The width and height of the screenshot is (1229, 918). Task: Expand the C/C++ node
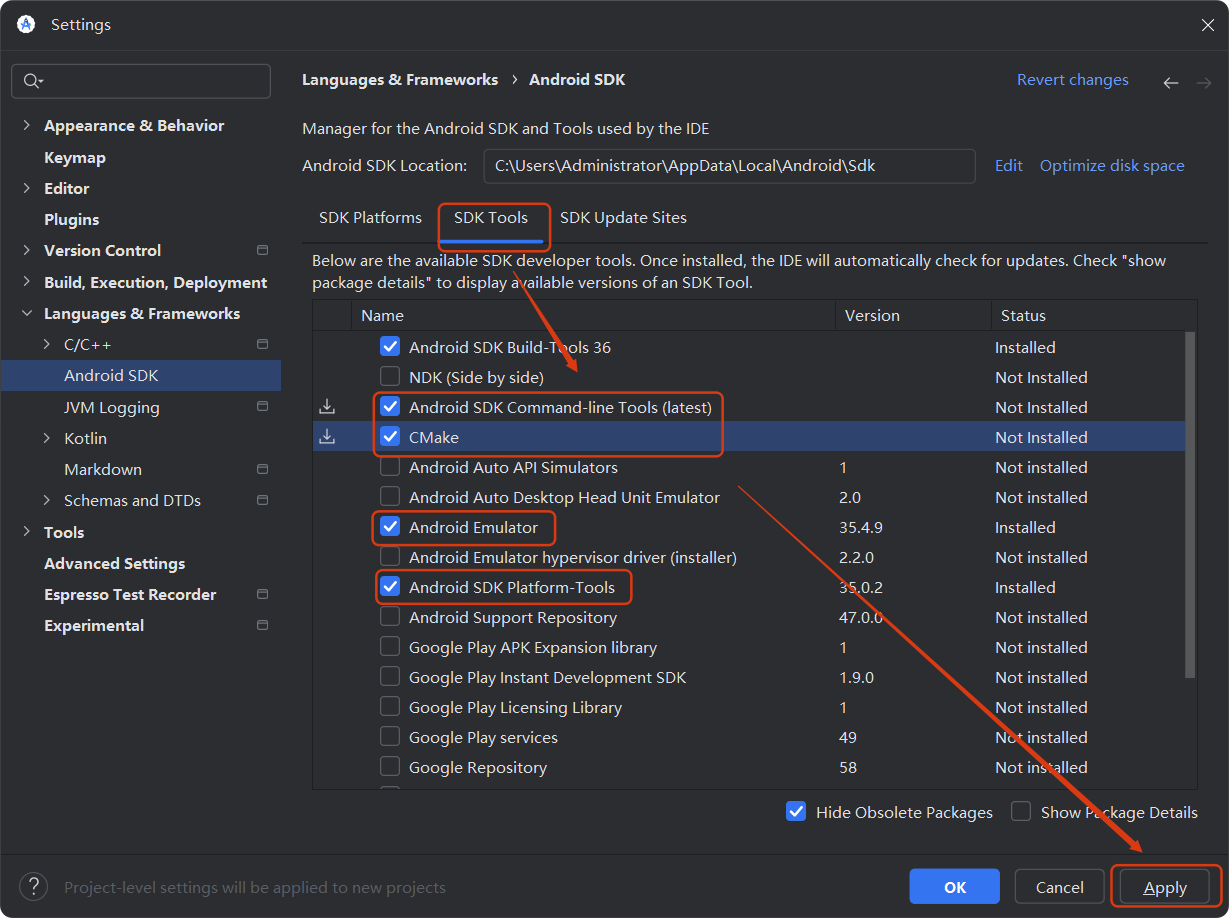click(47, 344)
